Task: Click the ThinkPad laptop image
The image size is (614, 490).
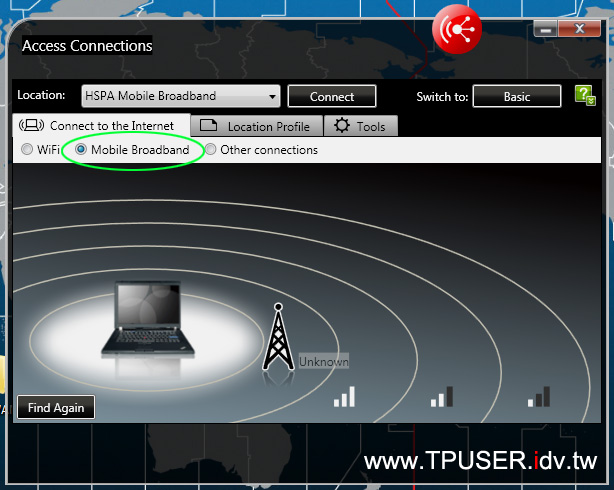Action: [x=148, y=318]
